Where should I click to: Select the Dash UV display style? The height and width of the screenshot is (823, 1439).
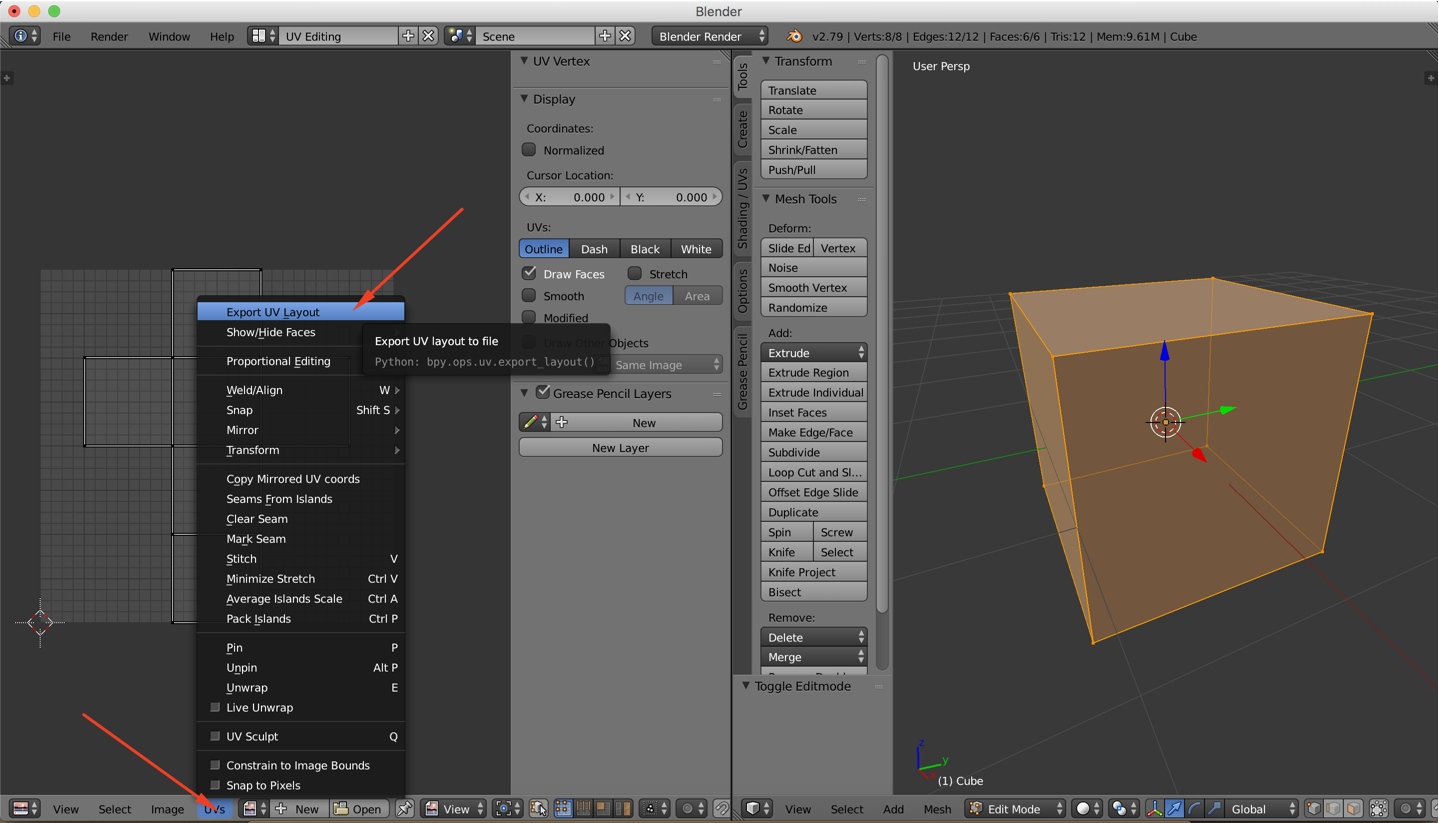(594, 249)
